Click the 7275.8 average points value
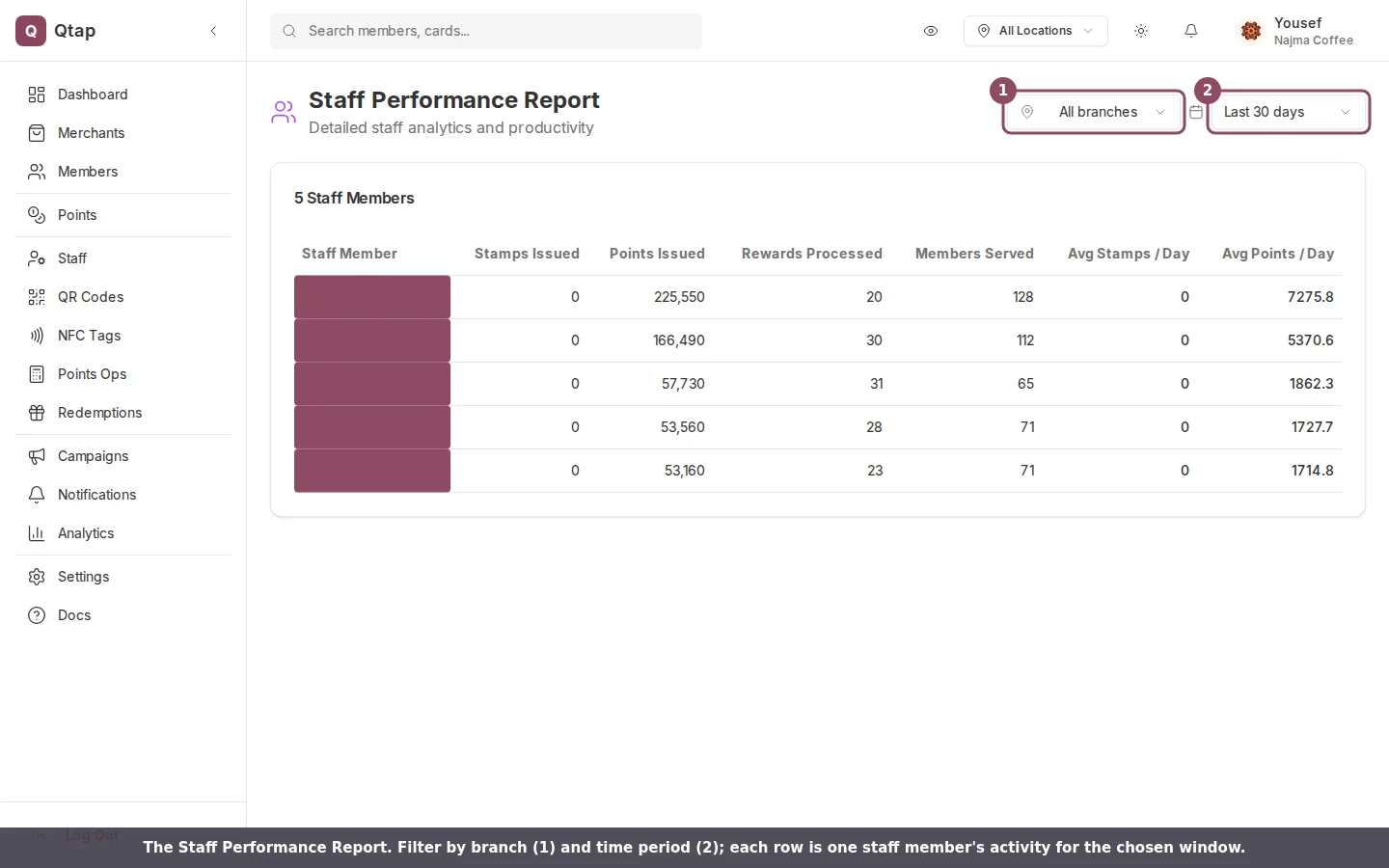1389x868 pixels. click(1310, 297)
